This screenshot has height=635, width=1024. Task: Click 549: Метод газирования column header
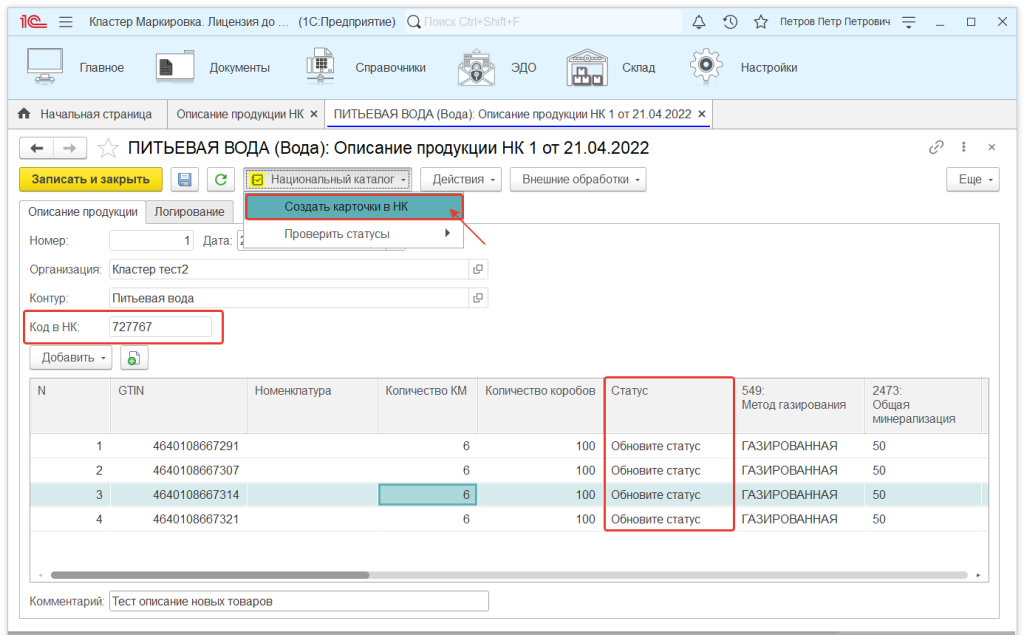pos(799,405)
